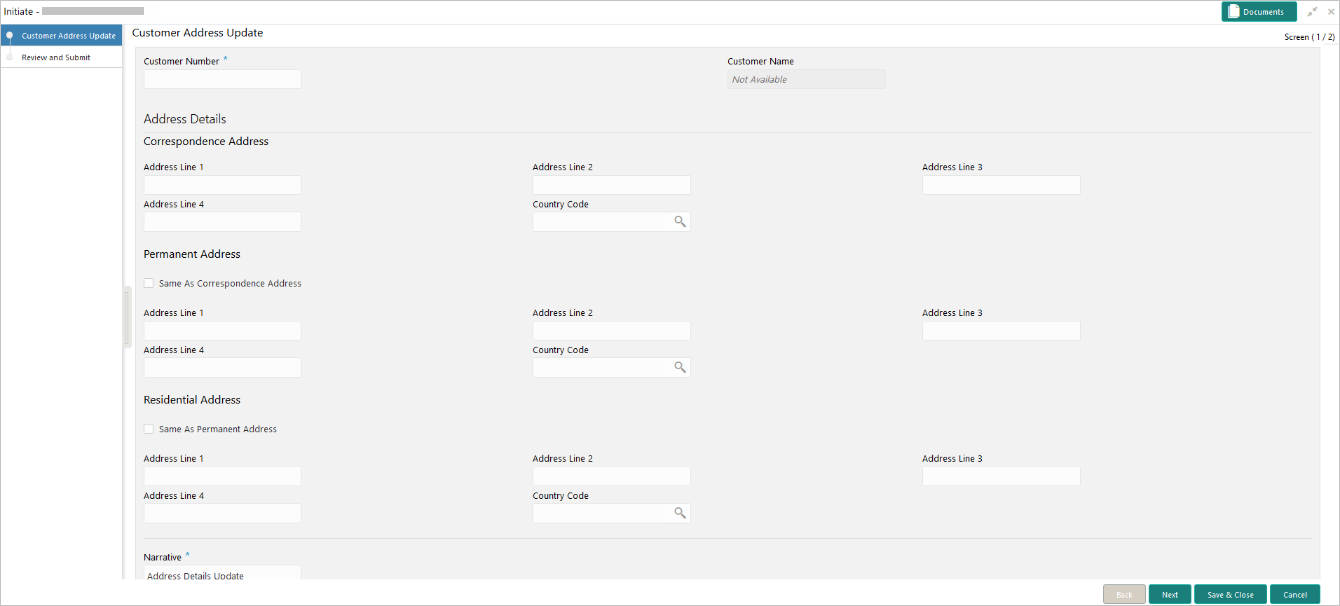1340x606 pixels.
Task: Select Customer Address Update step
Action: click(x=68, y=36)
